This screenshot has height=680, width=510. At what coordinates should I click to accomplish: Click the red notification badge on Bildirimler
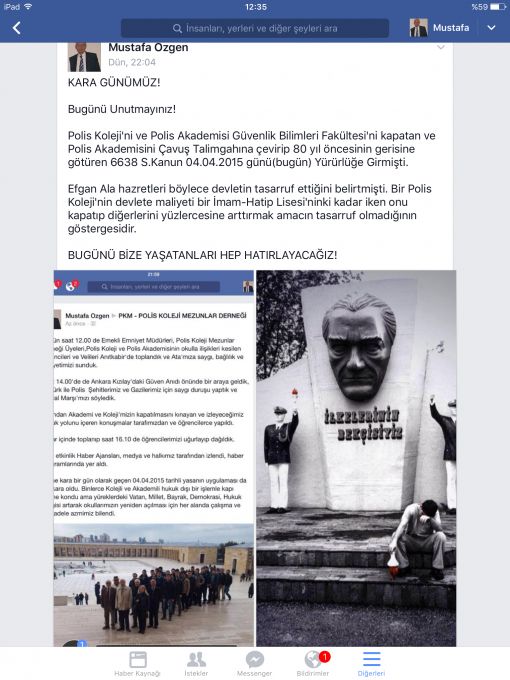pyautogui.click(x=324, y=657)
